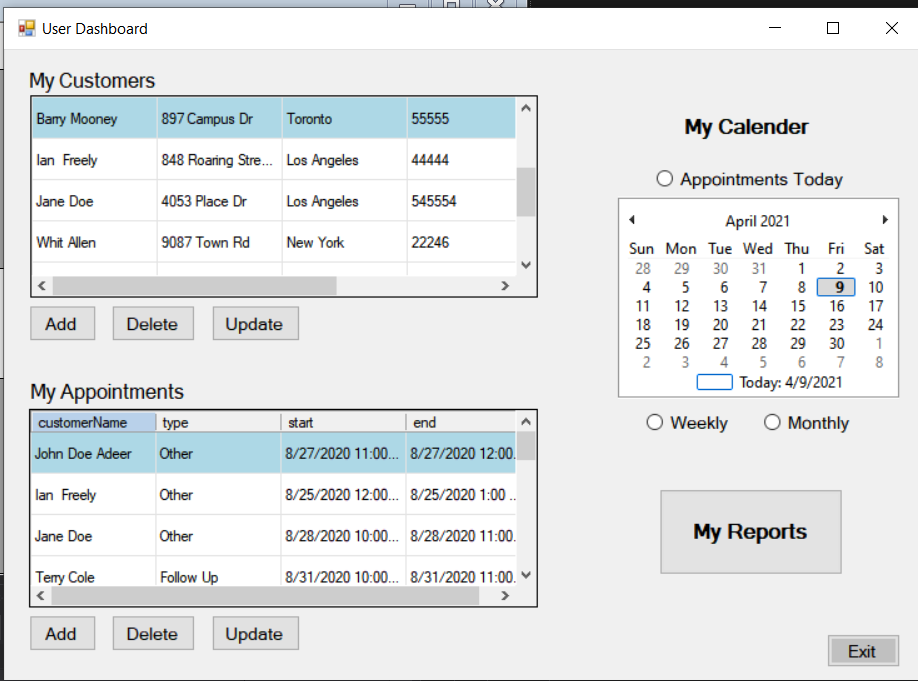
Task: Click the Follow Up type cell
Action: (218, 572)
